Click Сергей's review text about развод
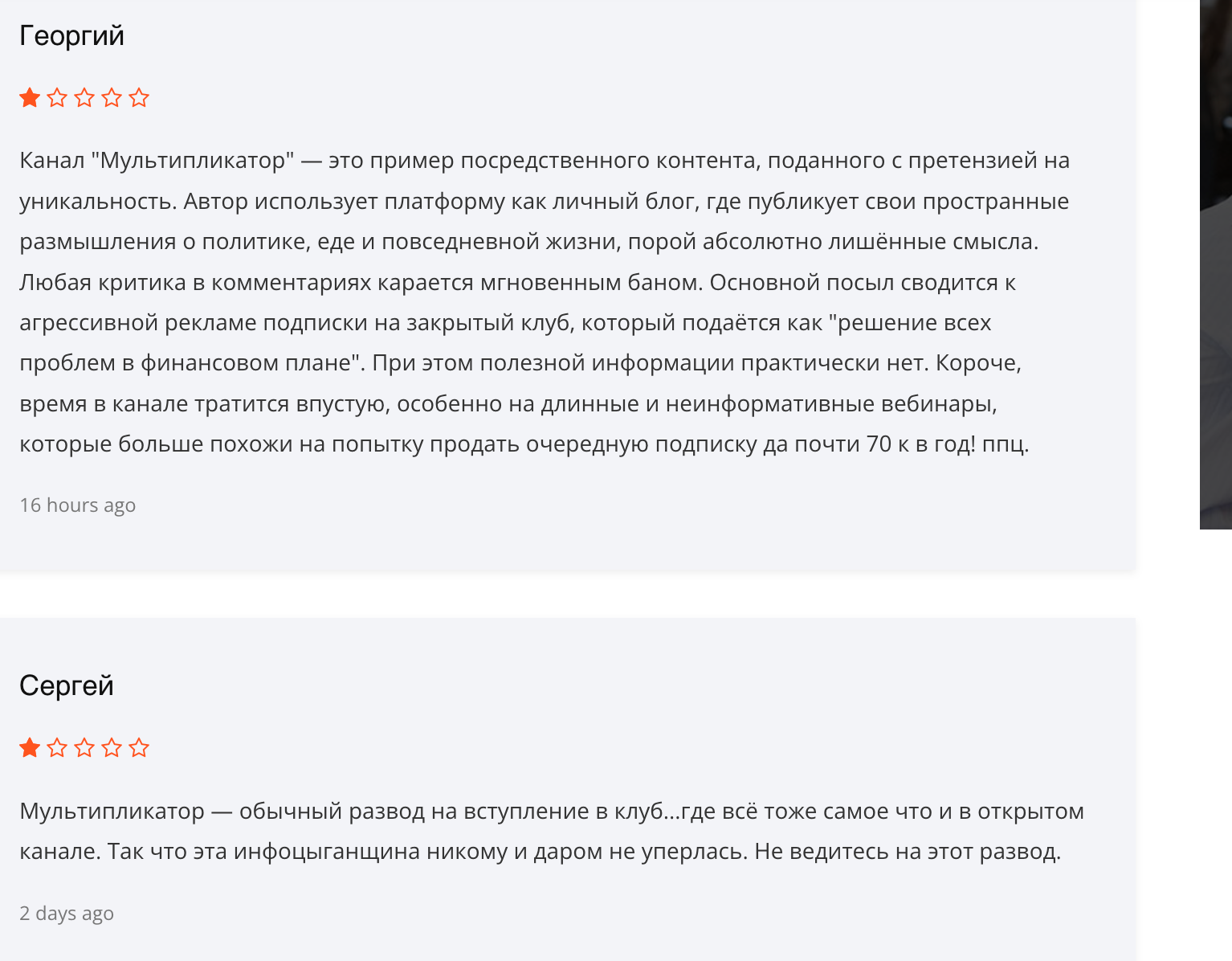The image size is (1232, 961). tap(552, 832)
